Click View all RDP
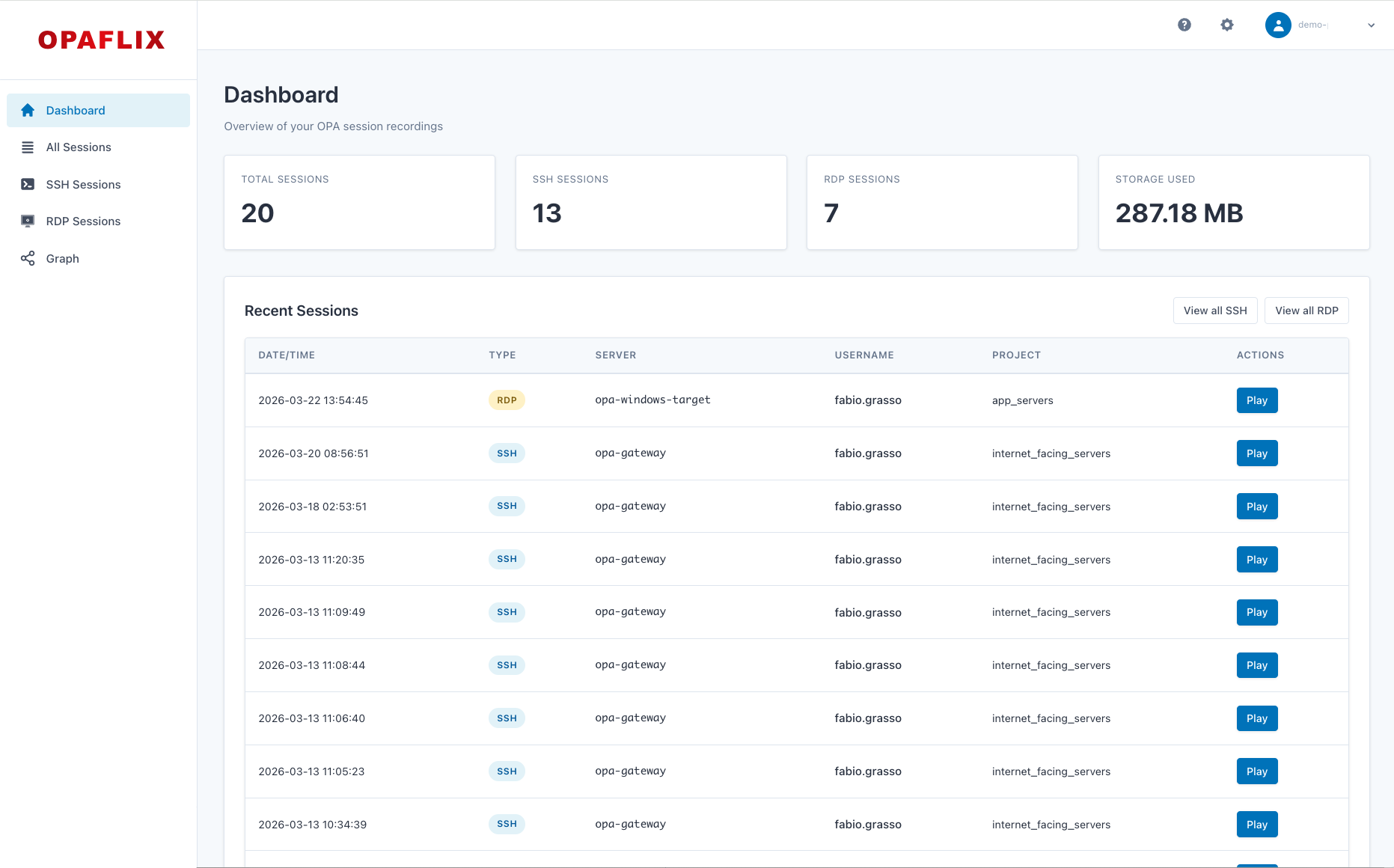Viewport: 1394px width, 868px height. 1306,310
